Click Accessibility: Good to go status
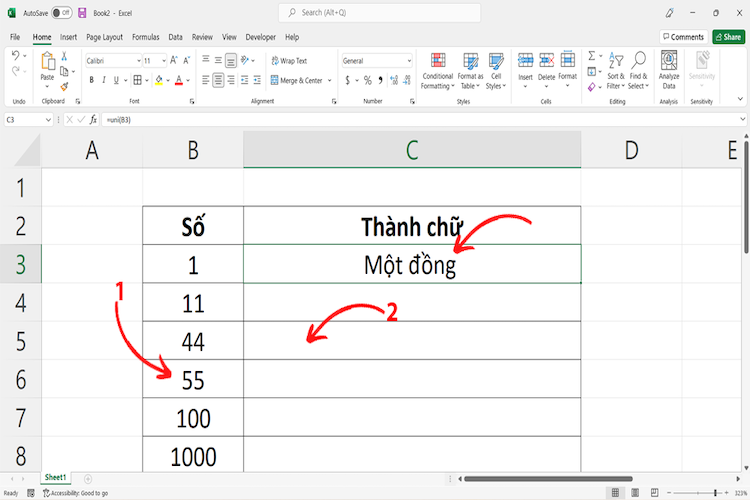 coord(76,493)
